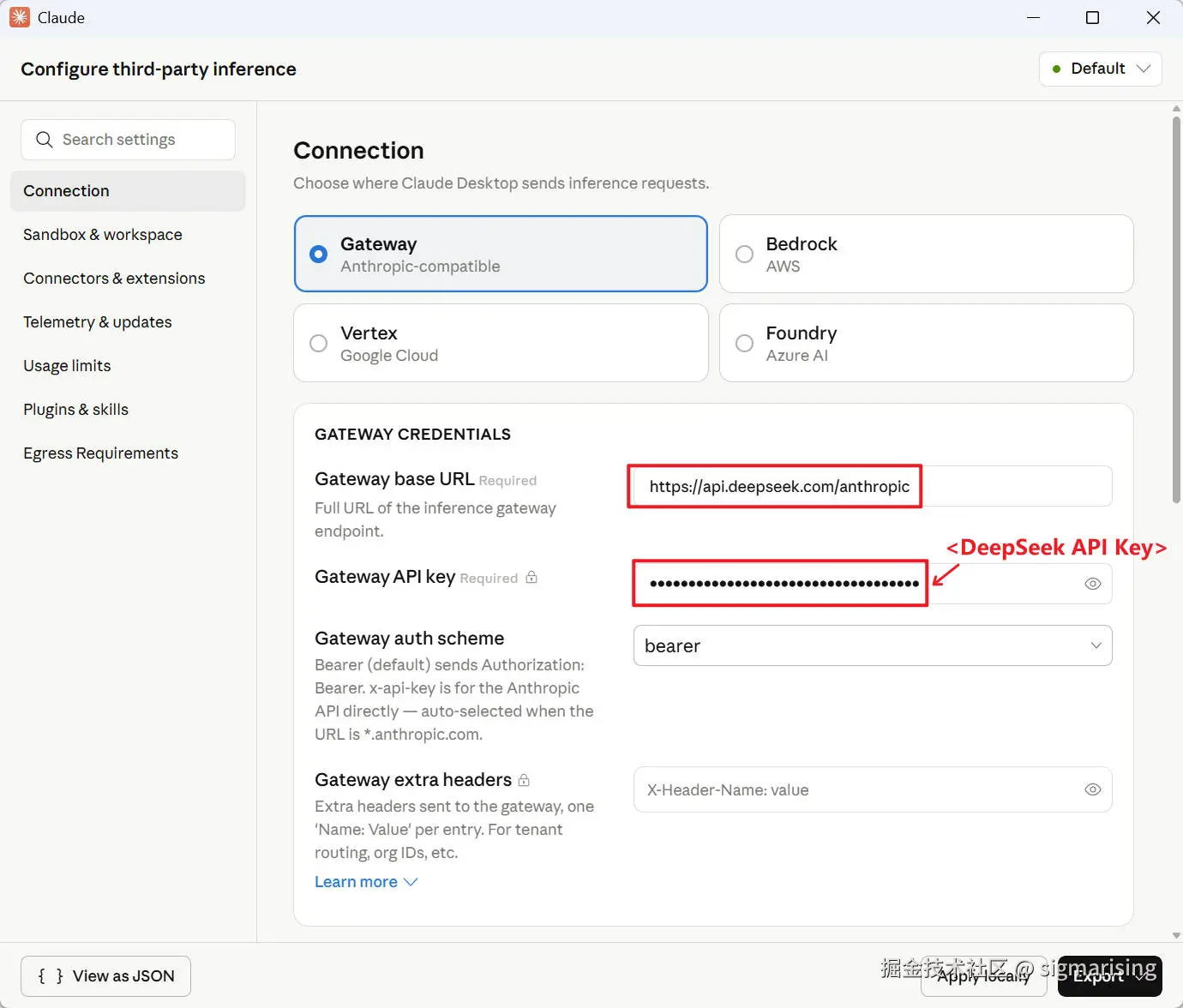Open the Gateway auth scheme dropdown
The image size is (1183, 1008).
pyautogui.click(x=872, y=645)
